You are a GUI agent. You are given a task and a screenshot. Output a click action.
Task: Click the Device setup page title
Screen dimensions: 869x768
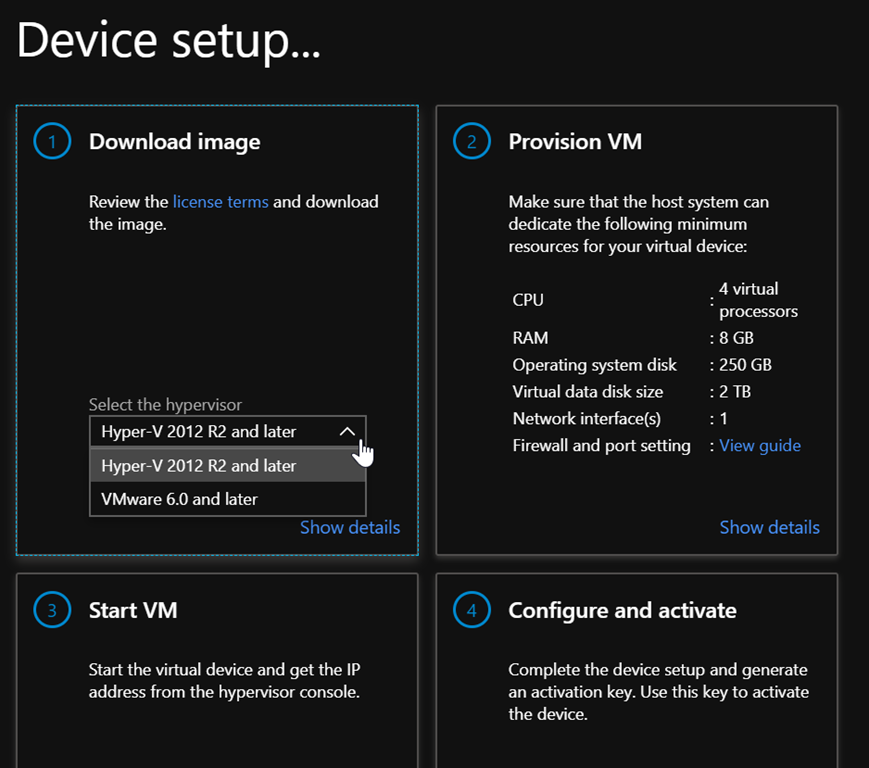tap(168, 42)
